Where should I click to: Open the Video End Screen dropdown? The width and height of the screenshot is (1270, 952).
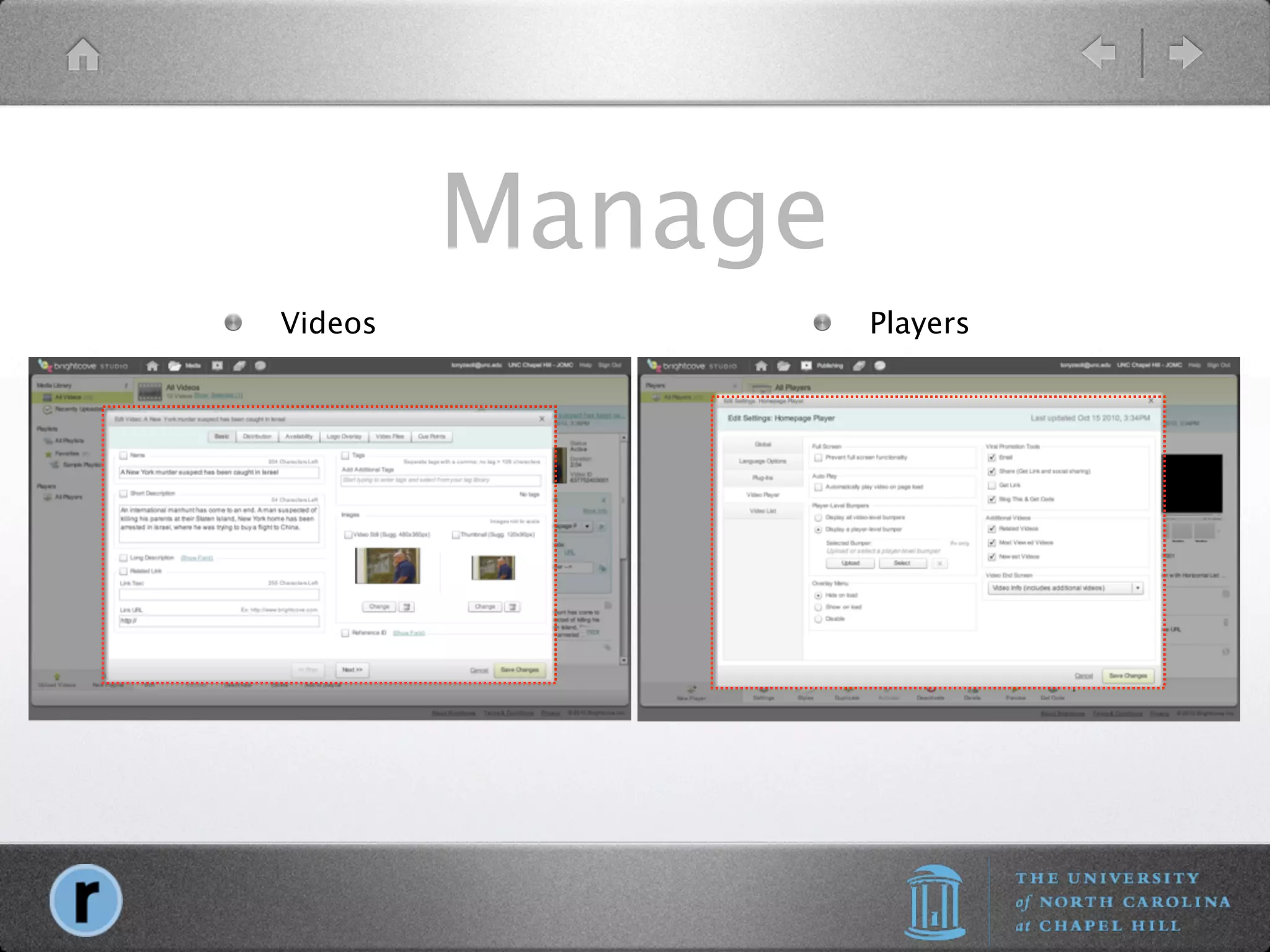pos(1065,588)
